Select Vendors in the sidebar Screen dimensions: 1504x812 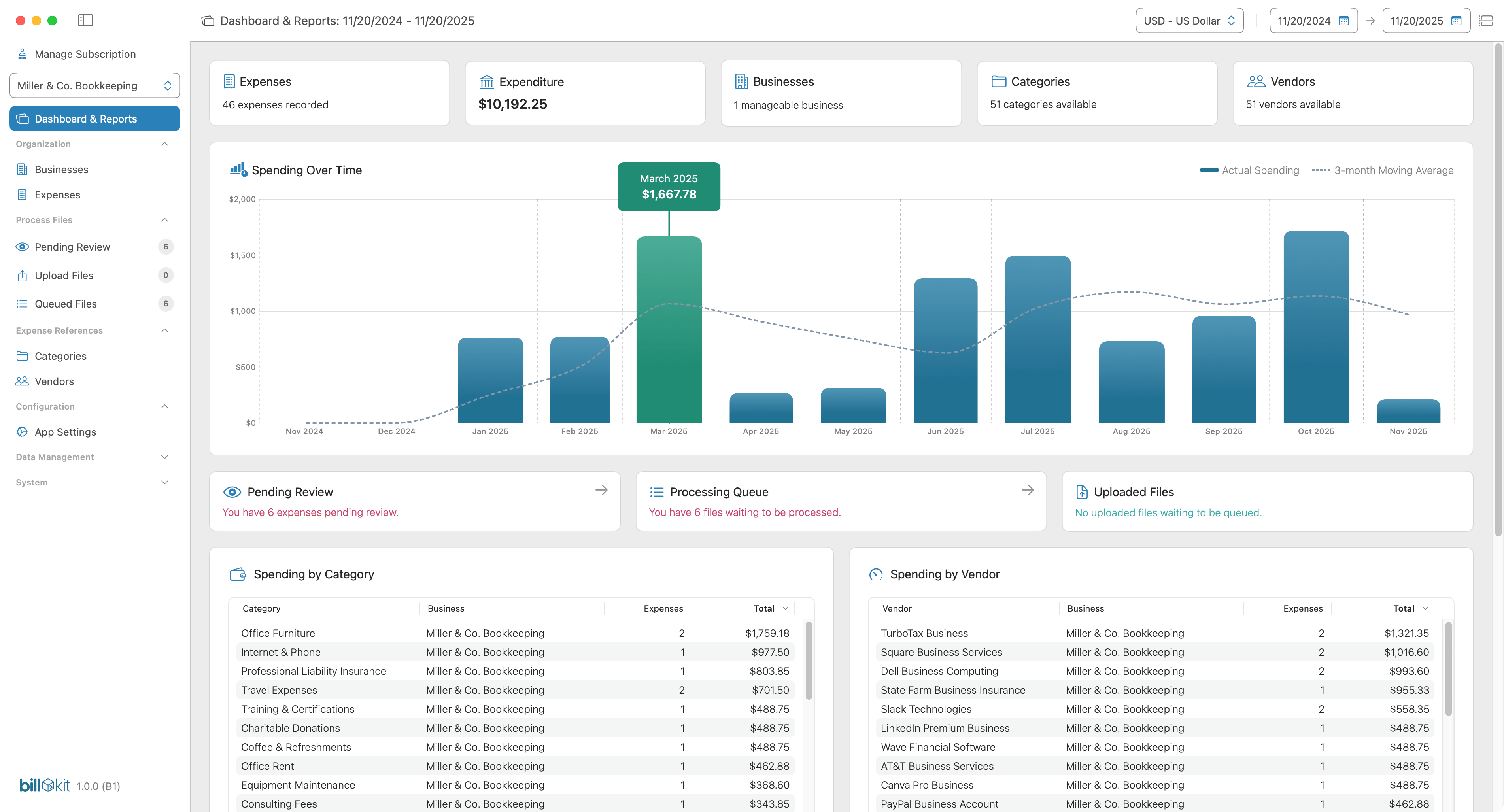[54, 381]
